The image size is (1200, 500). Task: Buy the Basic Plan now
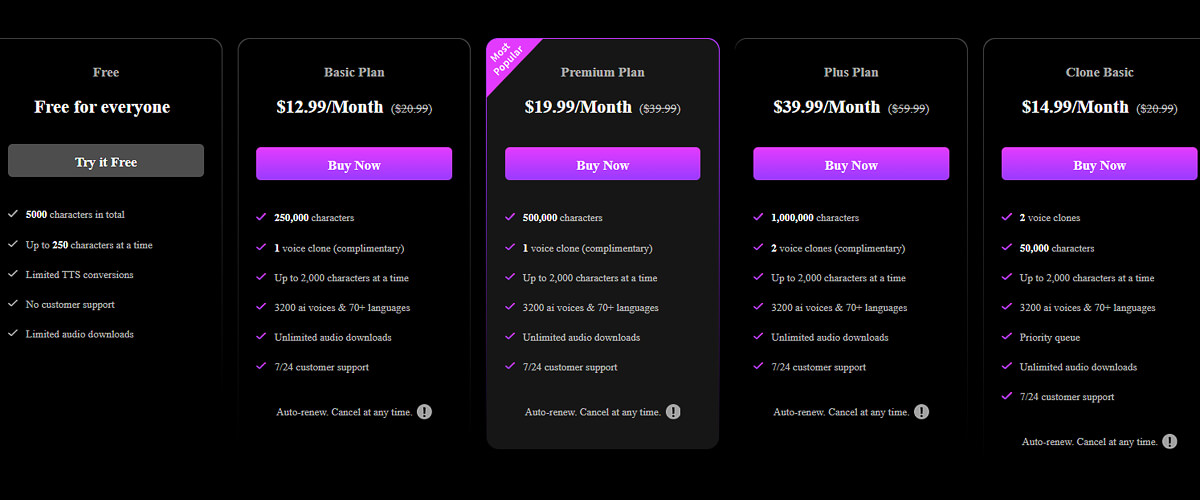point(354,164)
